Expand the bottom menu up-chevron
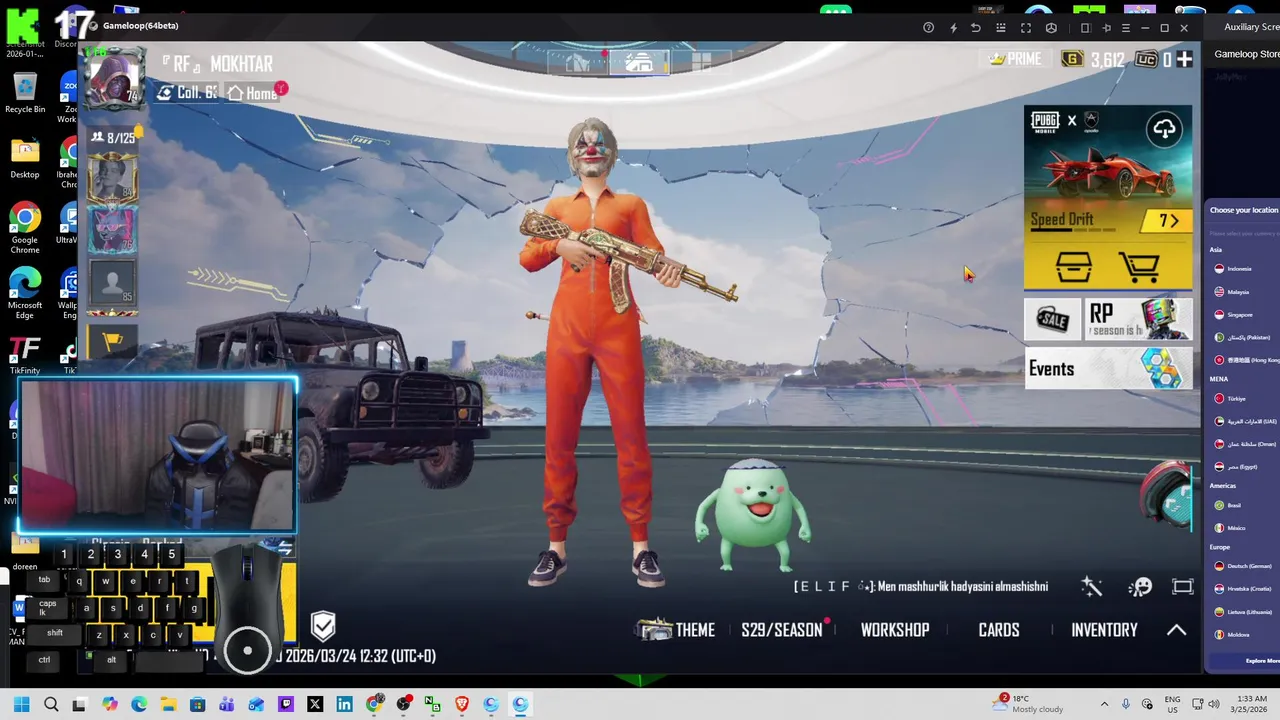Viewport: 1280px width, 720px height. pyautogui.click(x=1177, y=630)
